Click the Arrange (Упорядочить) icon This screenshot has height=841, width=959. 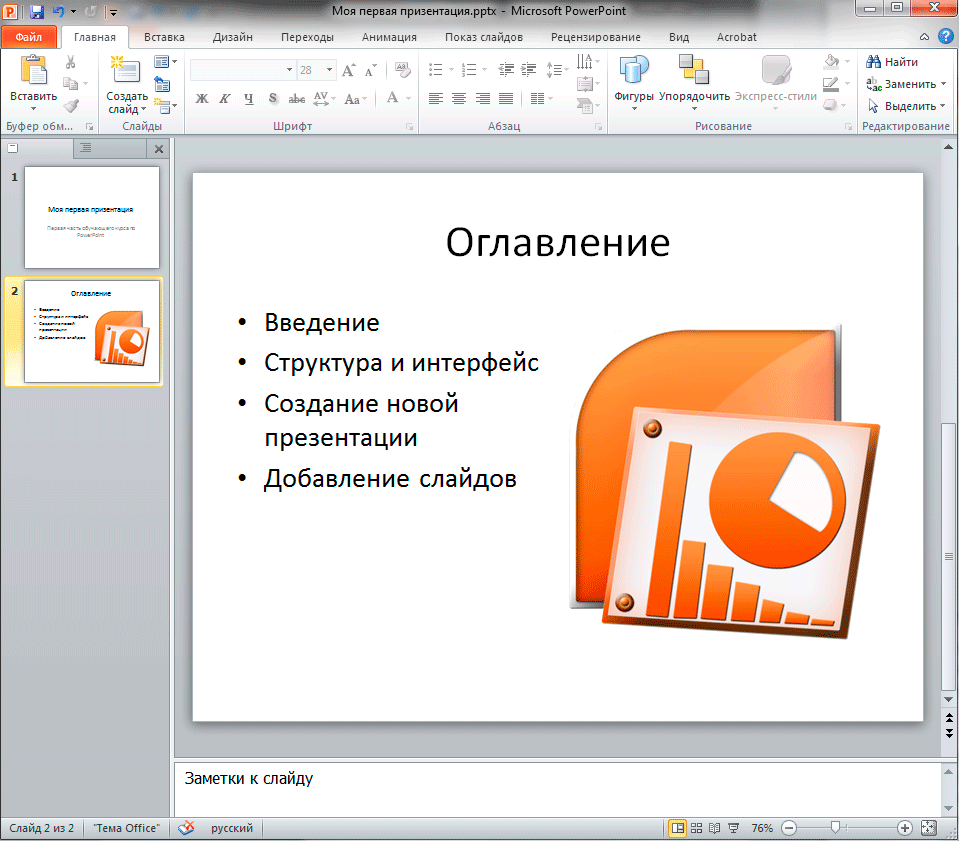pyautogui.click(x=693, y=70)
